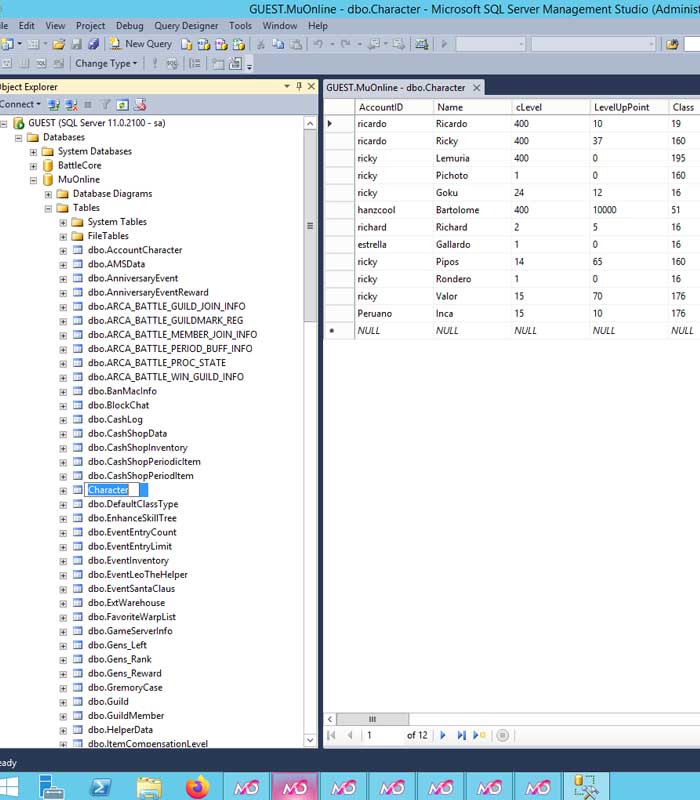Screen dimensions: 700x800
Task: Pin the Object Explorer panel with pushpin icon
Action: coord(299,86)
